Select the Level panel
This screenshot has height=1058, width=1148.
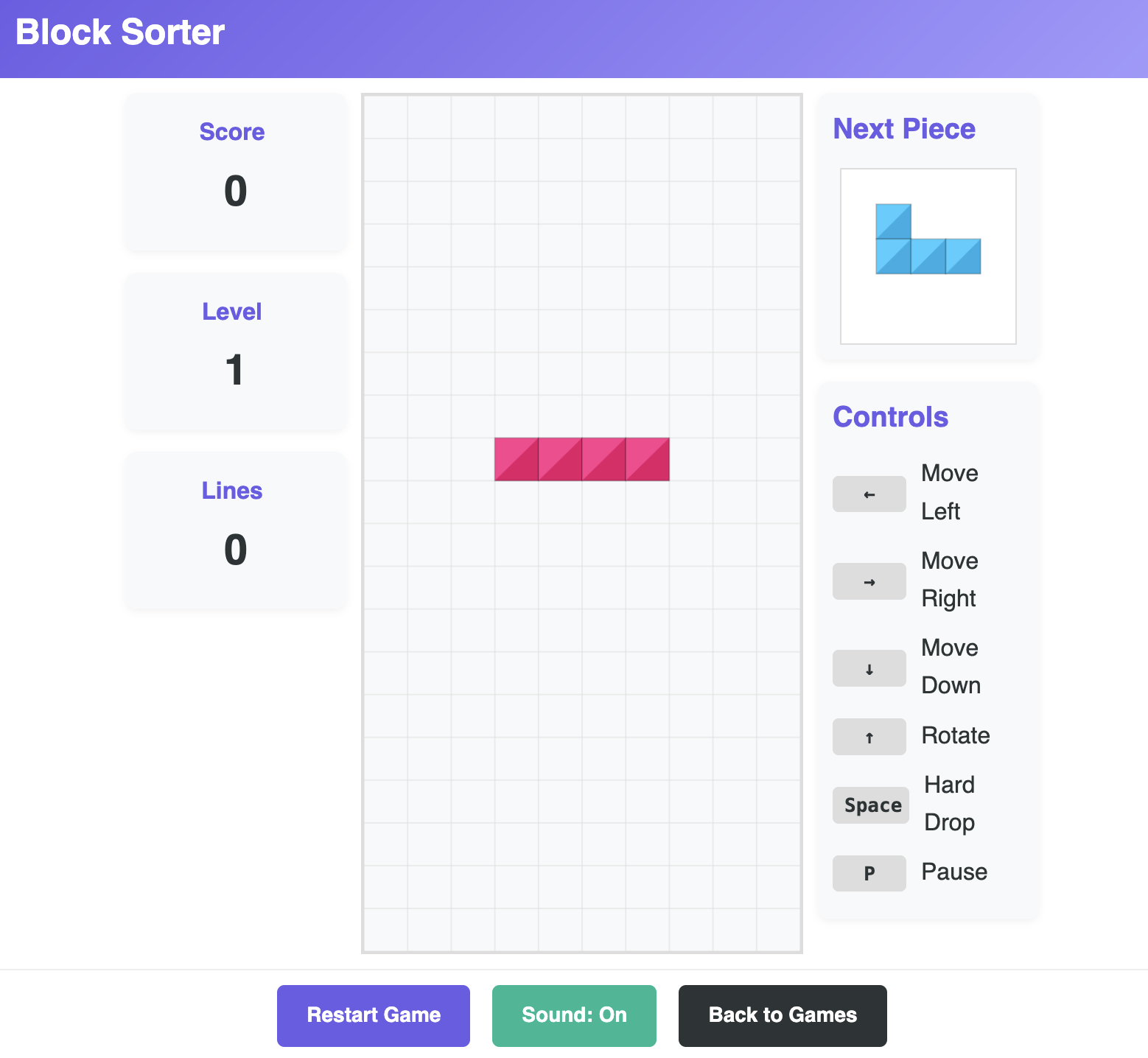234,352
